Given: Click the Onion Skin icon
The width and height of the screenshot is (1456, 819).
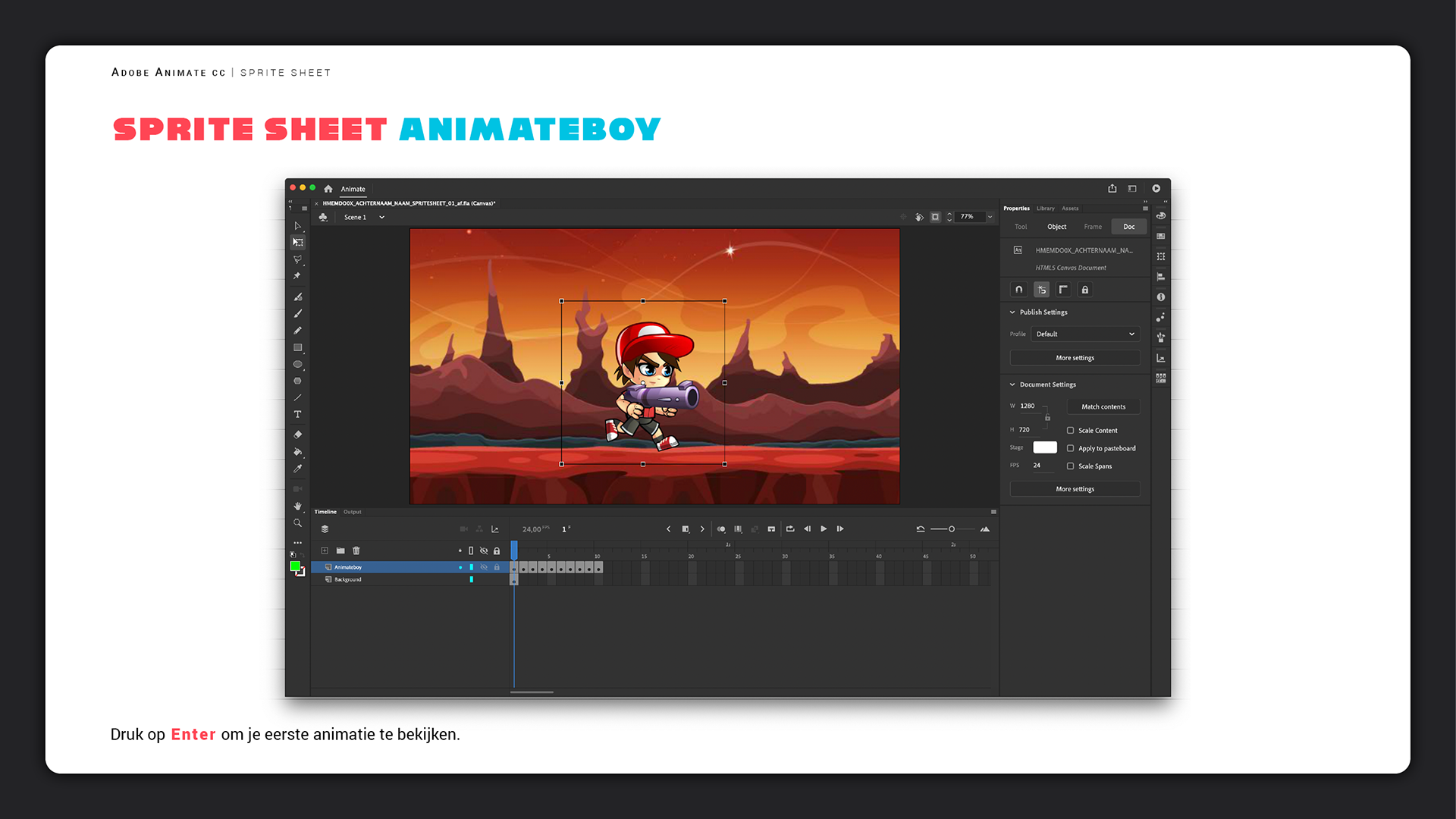Looking at the screenshot, I should (721, 529).
